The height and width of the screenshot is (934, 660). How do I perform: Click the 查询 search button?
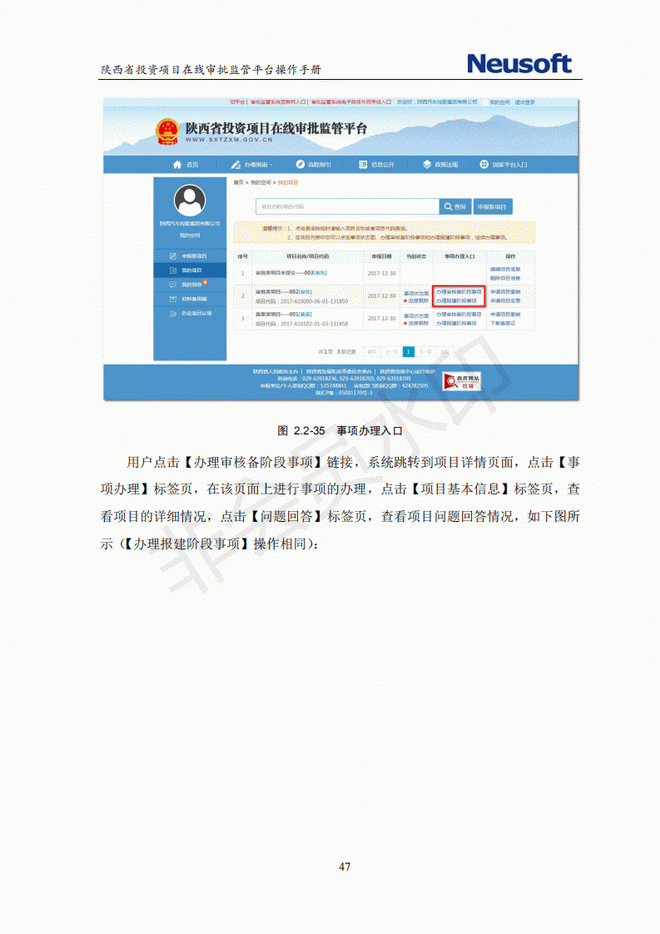[455, 207]
